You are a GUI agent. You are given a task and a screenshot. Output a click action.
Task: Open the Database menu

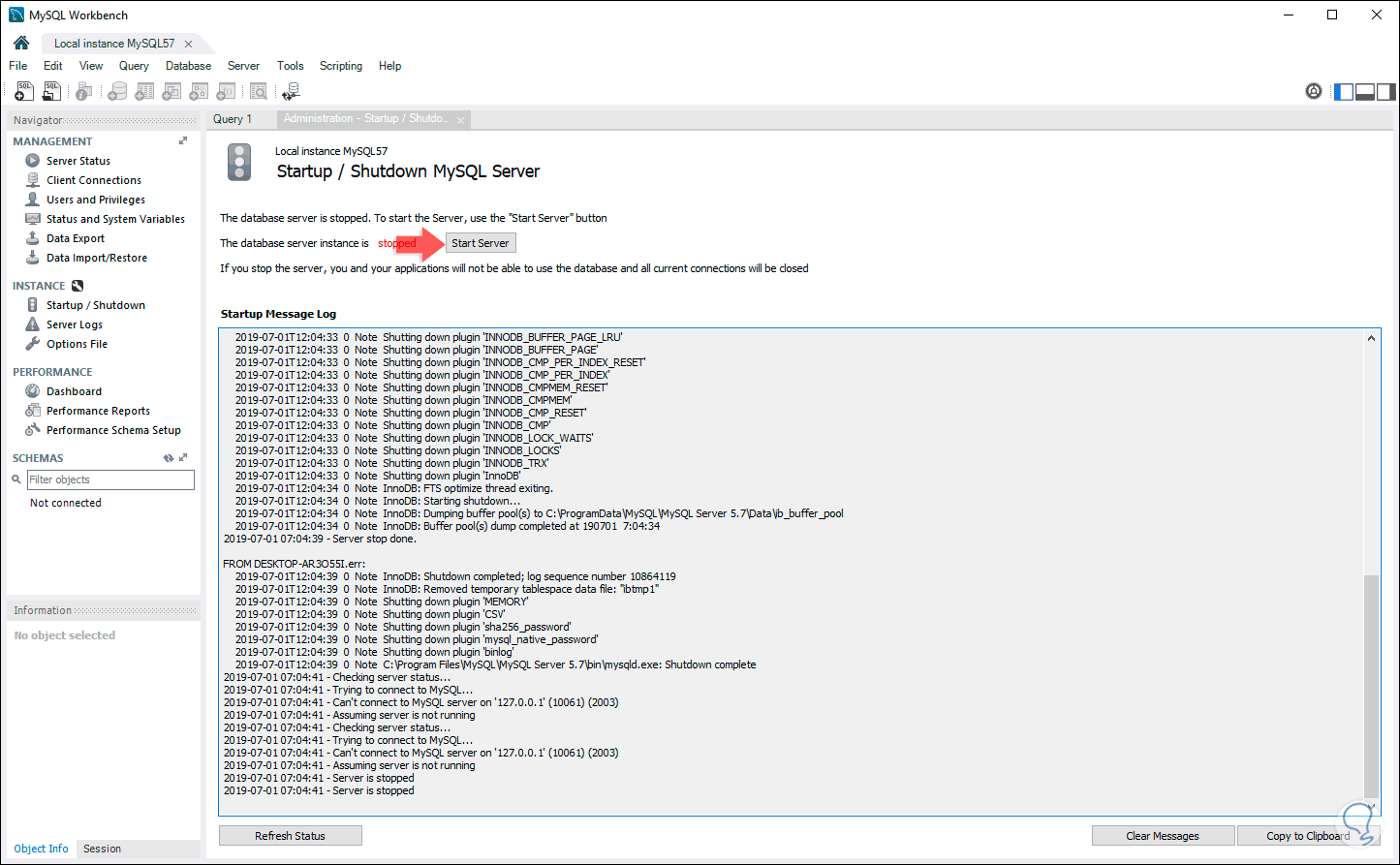(x=188, y=66)
